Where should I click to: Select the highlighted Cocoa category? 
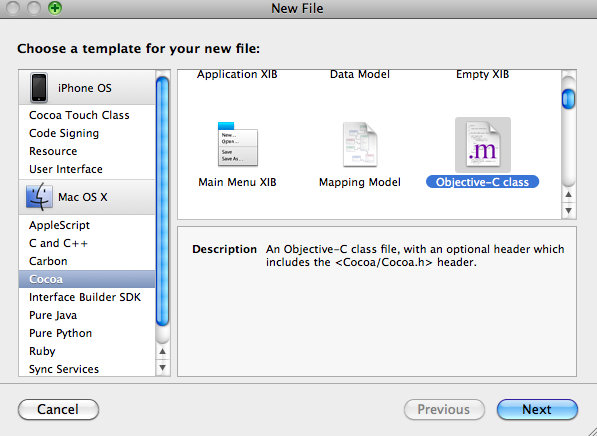click(x=87, y=279)
